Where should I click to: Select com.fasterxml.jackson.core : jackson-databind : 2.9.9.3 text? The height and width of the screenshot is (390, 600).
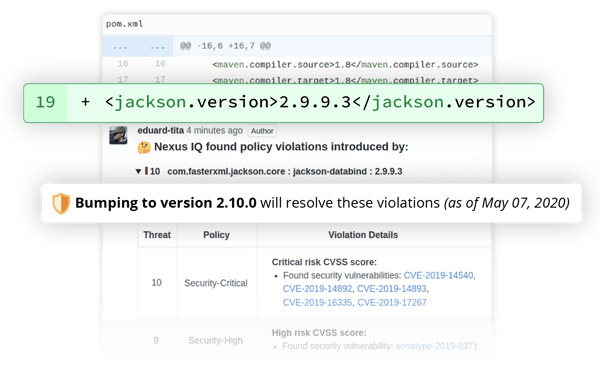pyautogui.click(x=285, y=171)
